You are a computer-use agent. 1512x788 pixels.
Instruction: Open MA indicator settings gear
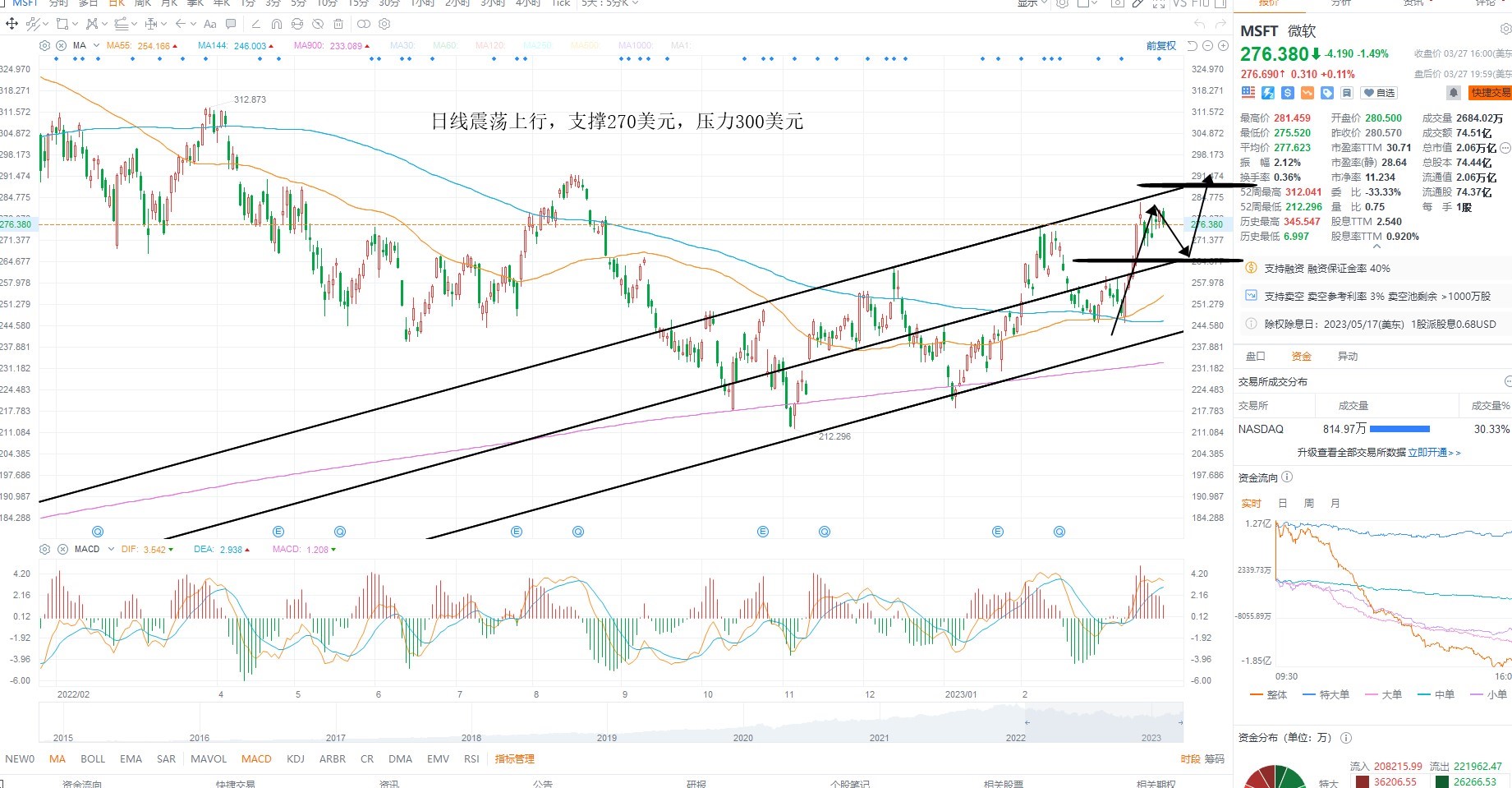[45, 45]
